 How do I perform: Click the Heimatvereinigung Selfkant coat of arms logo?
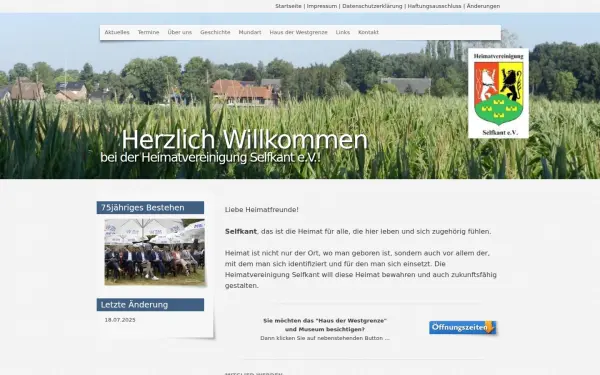(498, 93)
